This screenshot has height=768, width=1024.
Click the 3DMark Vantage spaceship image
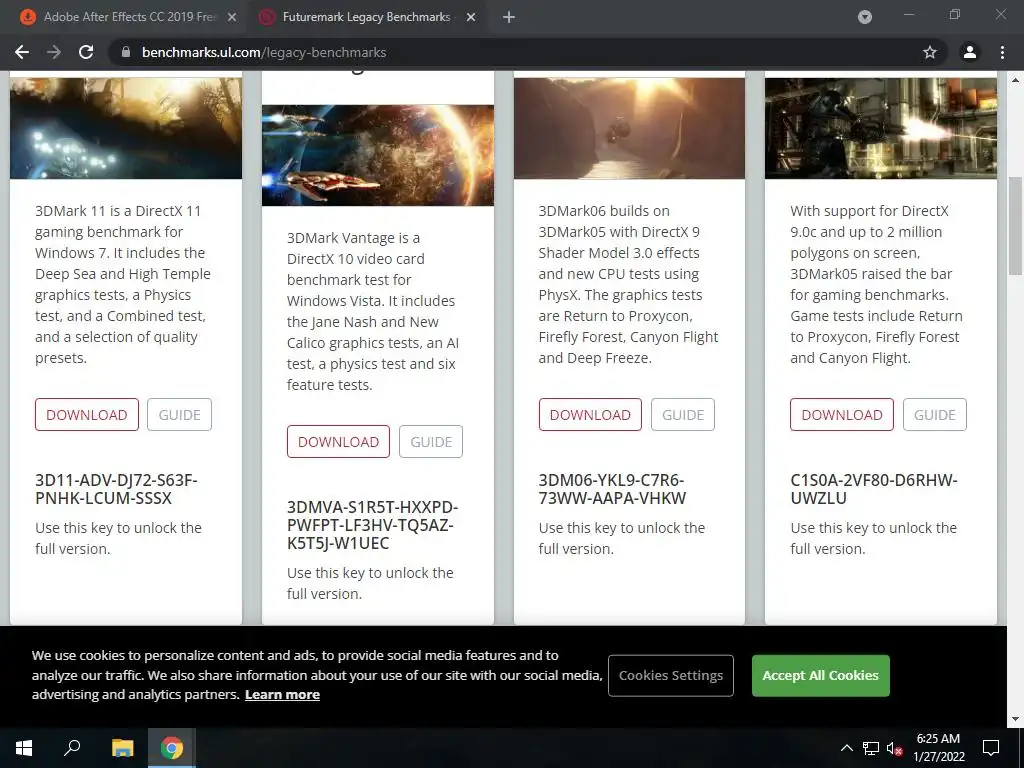tap(378, 155)
